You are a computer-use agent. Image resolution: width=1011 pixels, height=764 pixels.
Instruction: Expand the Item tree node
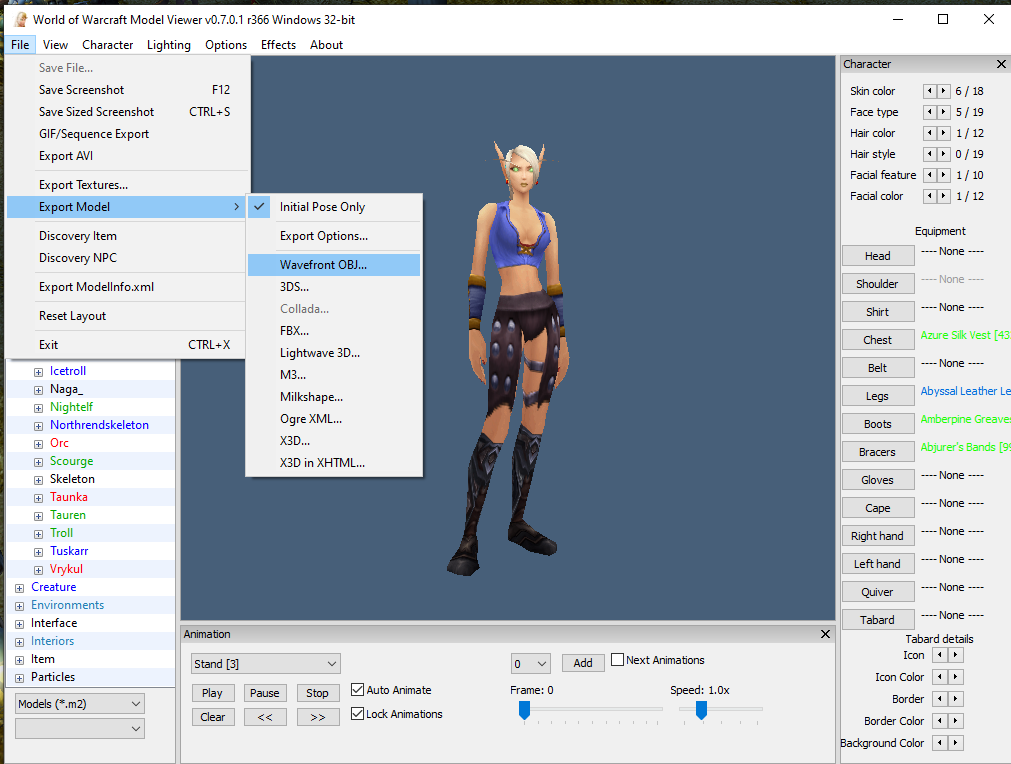[x=19, y=660]
